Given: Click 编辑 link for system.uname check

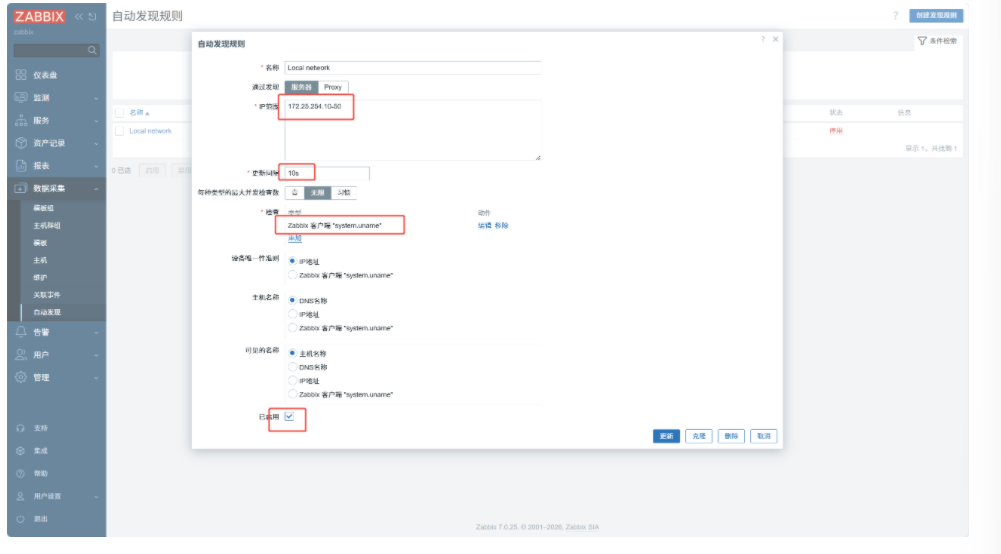Looking at the screenshot, I should pyautogui.click(x=485, y=225).
